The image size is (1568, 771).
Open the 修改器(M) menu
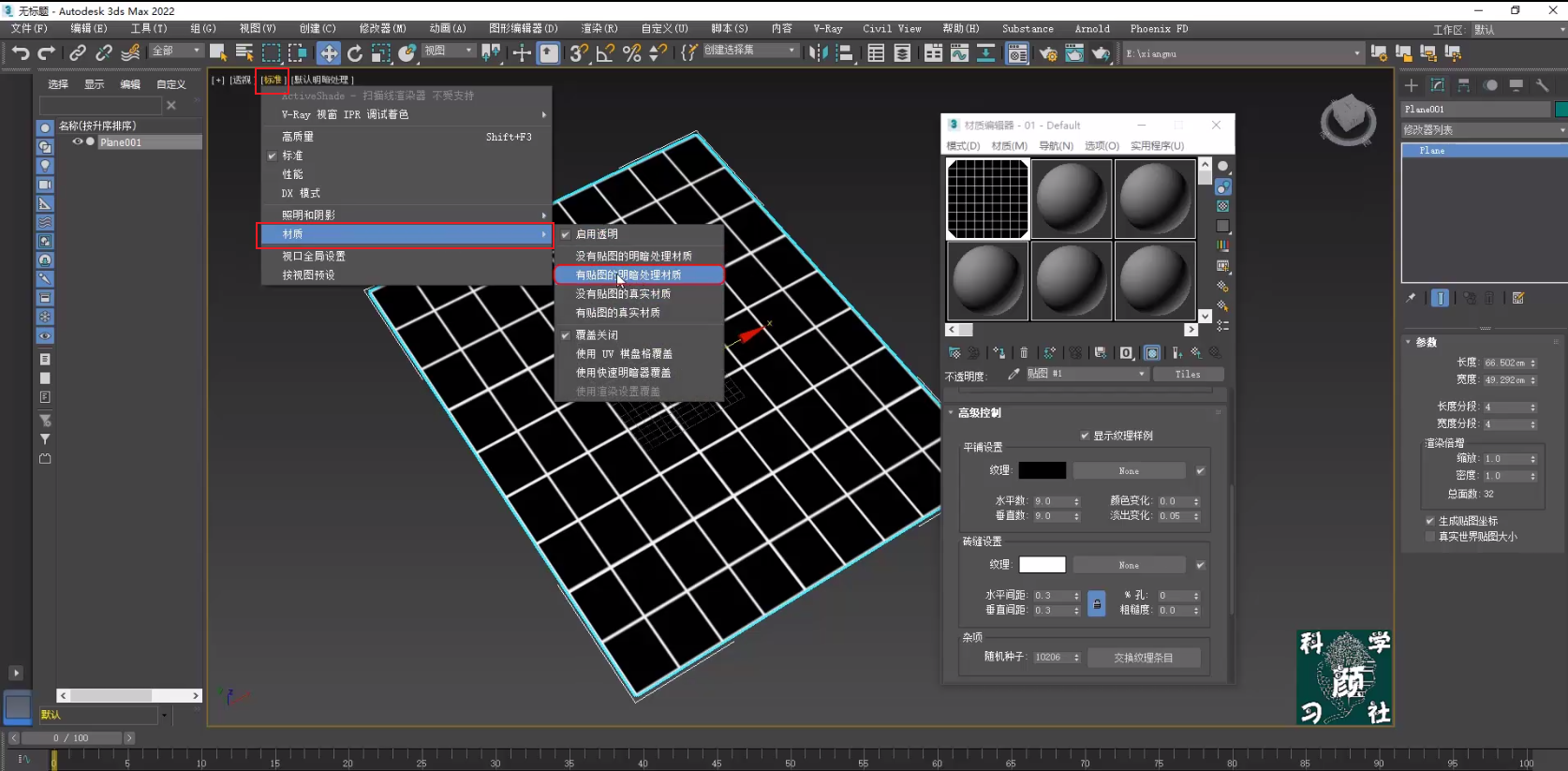click(382, 29)
